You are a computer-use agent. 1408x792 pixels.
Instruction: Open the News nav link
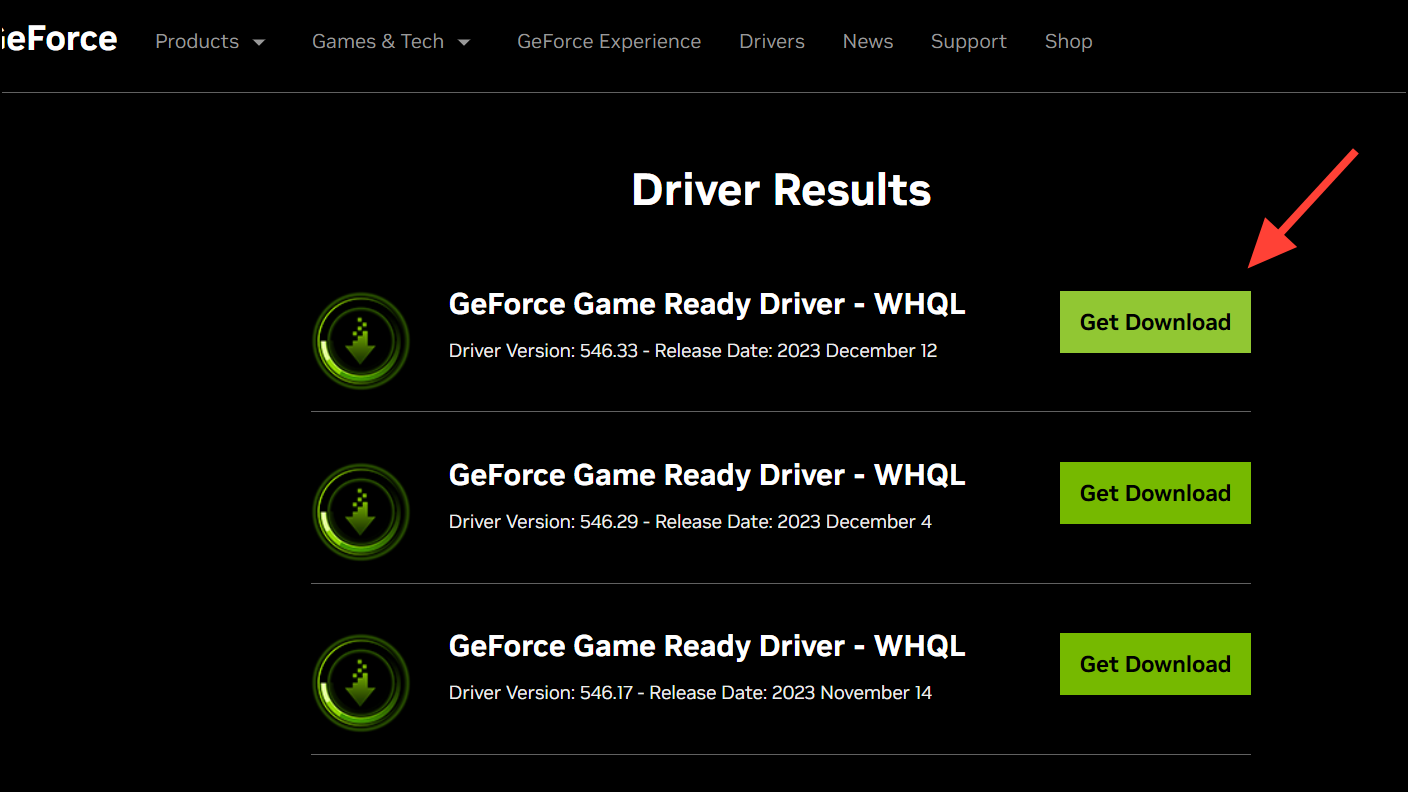point(868,41)
